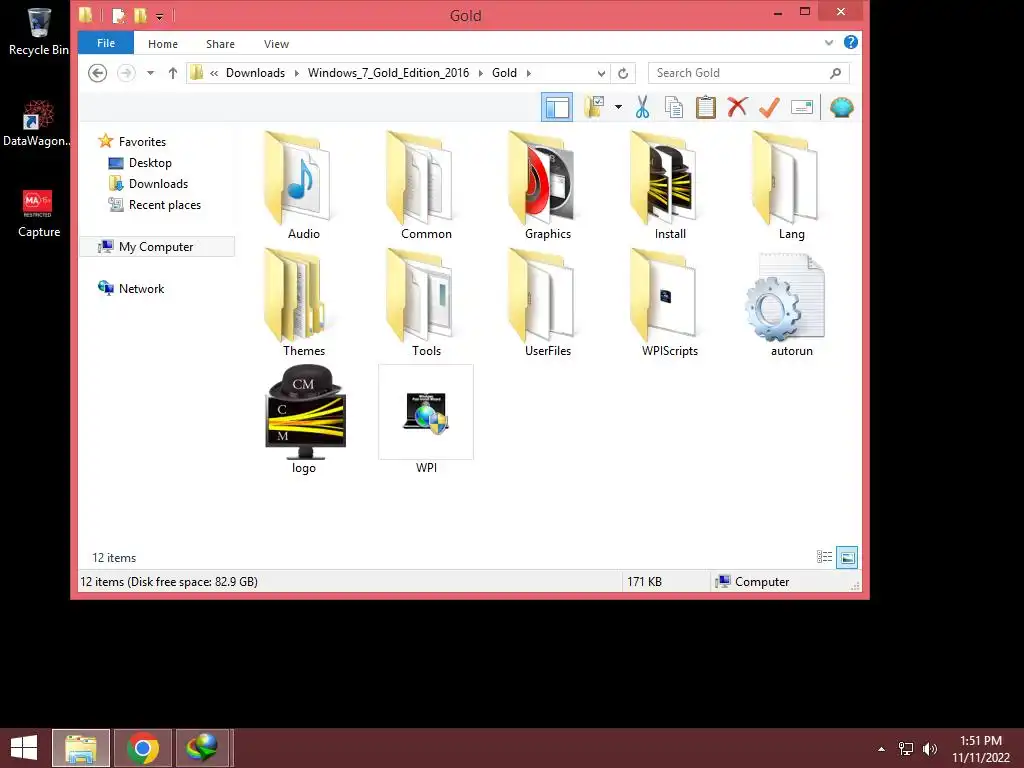Go up one folder level
This screenshot has width=1024, height=768.
(172, 72)
